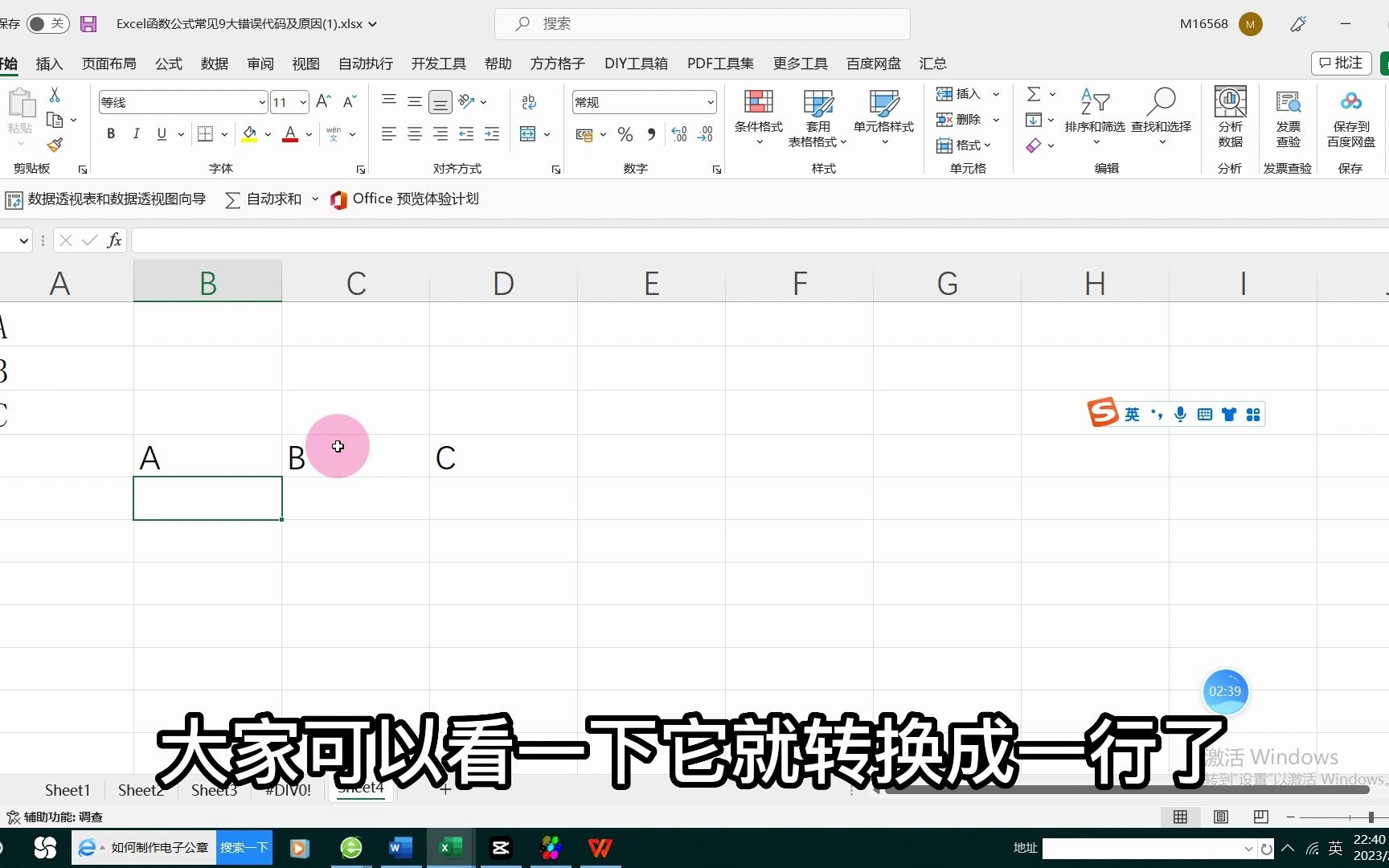The width and height of the screenshot is (1389, 868).
Task: Click into the formula bar
Action: point(760,240)
